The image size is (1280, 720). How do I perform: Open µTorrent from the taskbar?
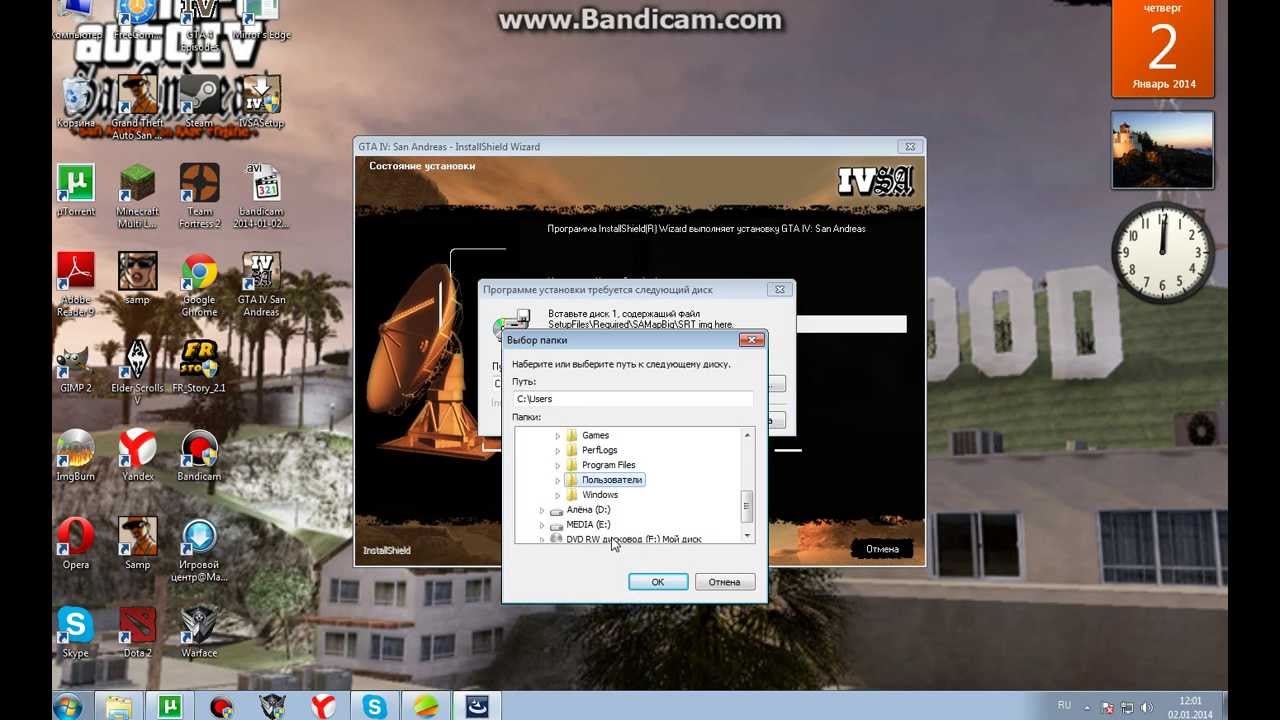(170, 706)
